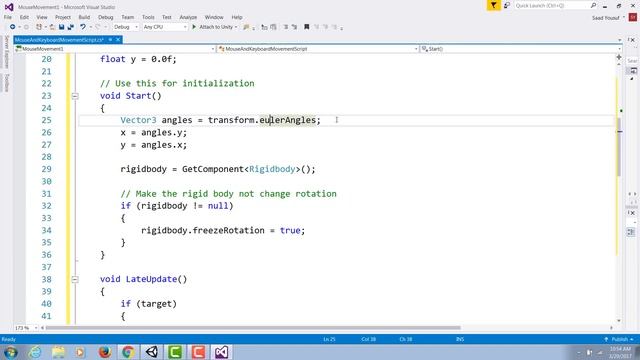The height and width of the screenshot is (360, 640).
Task: Click the comment out selected lines icon
Action: (286, 27)
